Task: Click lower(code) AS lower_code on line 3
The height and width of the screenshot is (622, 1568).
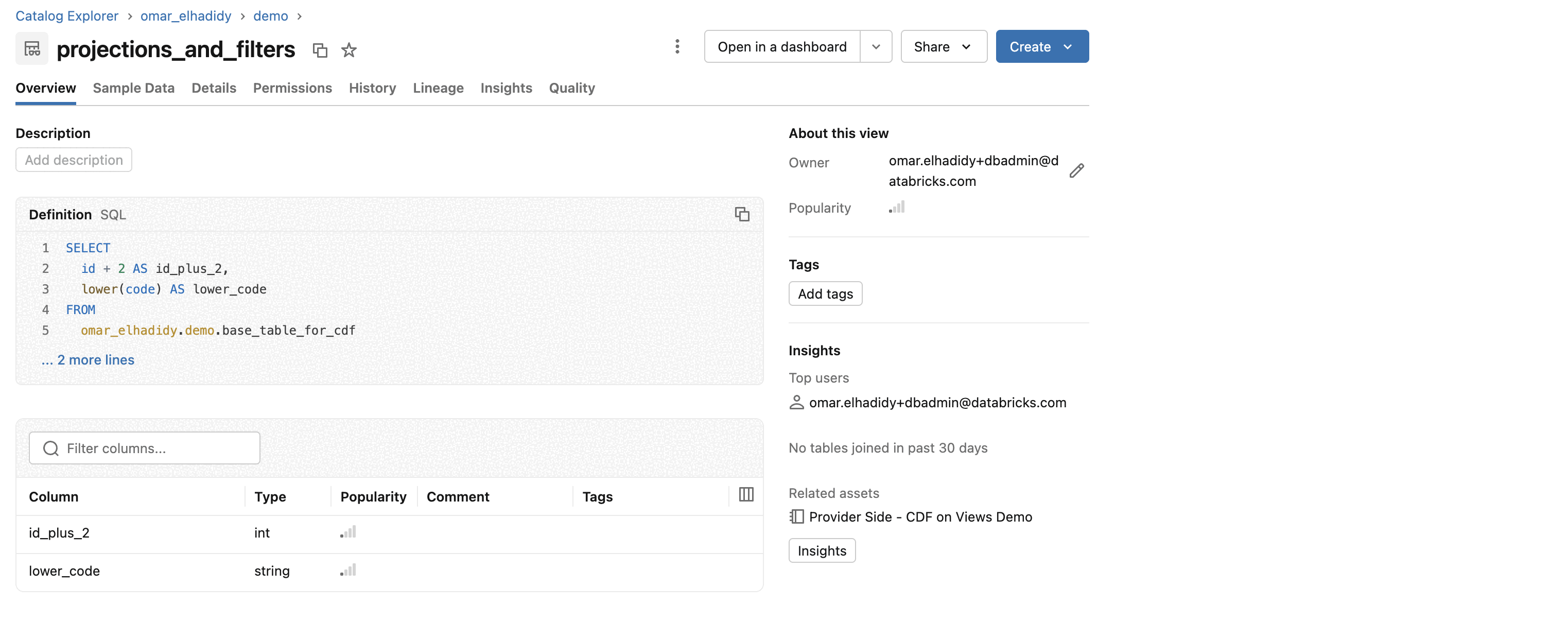Action: 173,289
